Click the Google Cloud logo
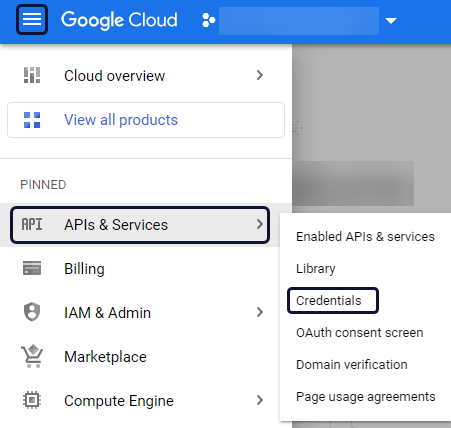 coord(119,20)
